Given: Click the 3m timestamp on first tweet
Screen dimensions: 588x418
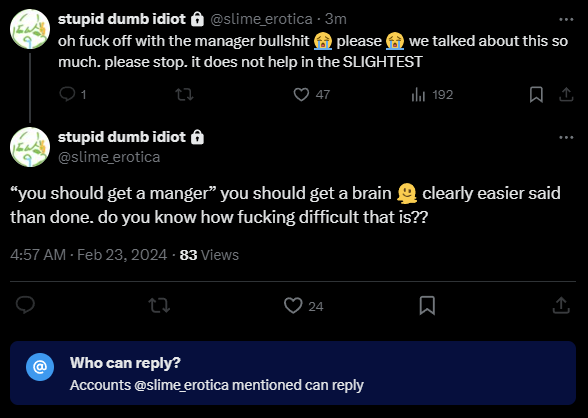Looking at the screenshot, I should [x=336, y=19].
